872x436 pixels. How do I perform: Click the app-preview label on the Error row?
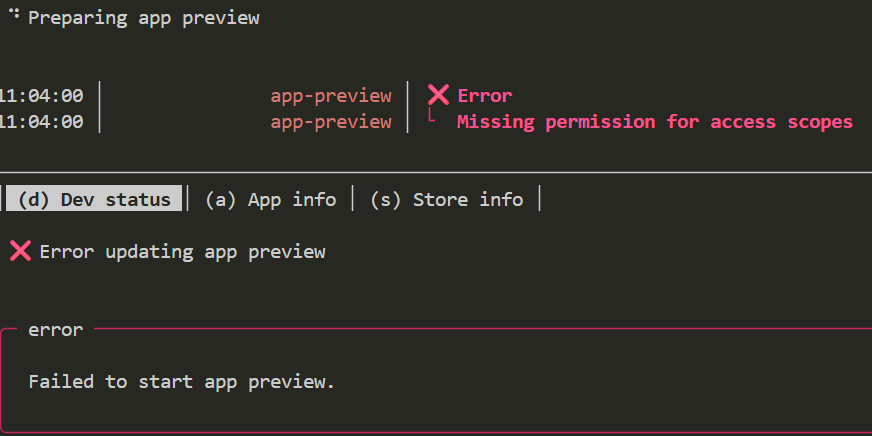(x=330, y=96)
